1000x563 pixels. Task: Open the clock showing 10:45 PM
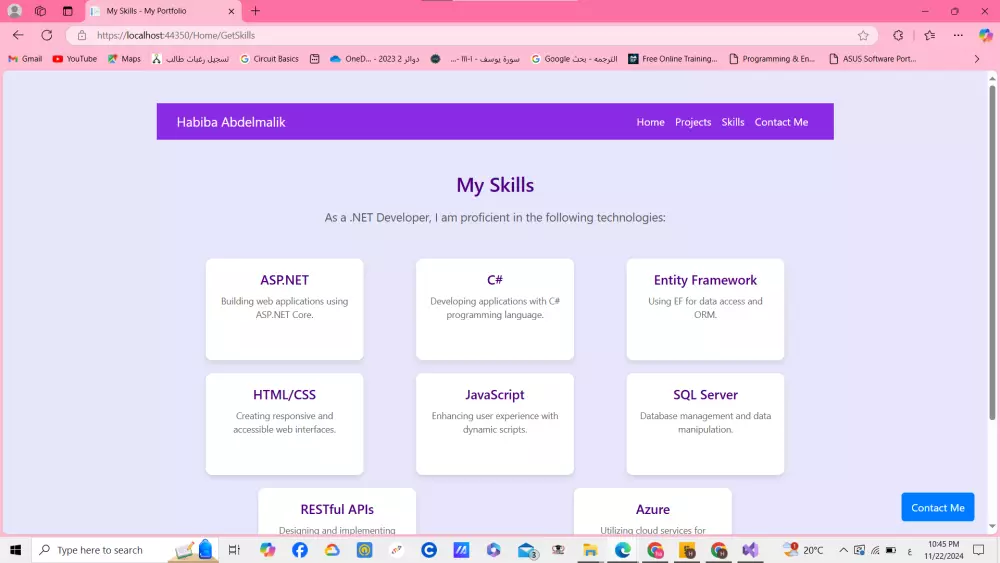pos(945,550)
